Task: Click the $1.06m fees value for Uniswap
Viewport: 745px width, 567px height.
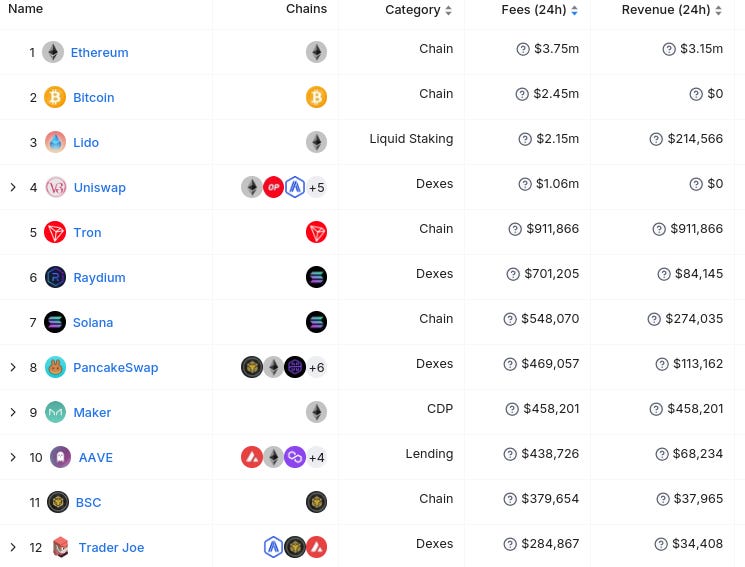Action: click(557, 184)
